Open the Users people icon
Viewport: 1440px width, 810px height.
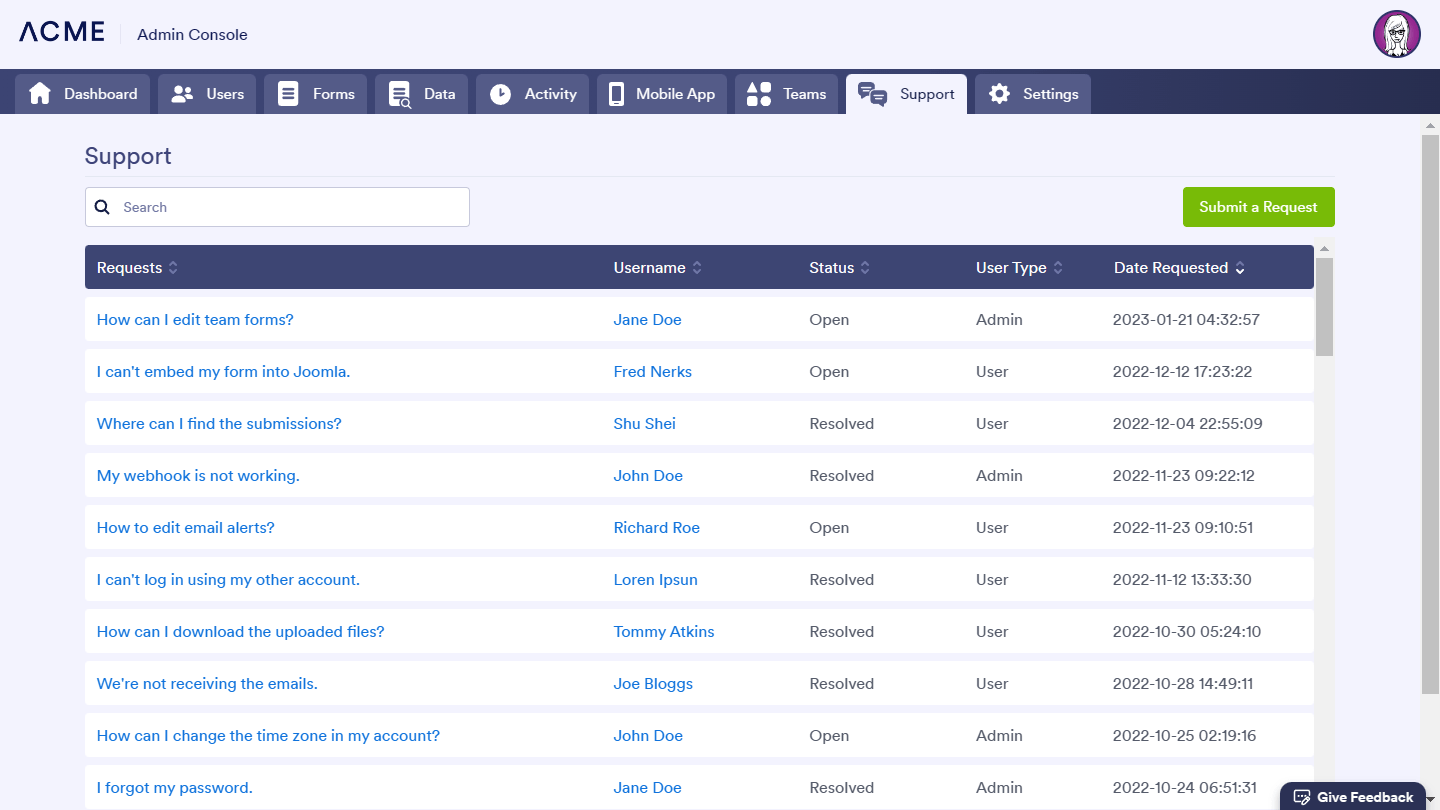point(182,94)
